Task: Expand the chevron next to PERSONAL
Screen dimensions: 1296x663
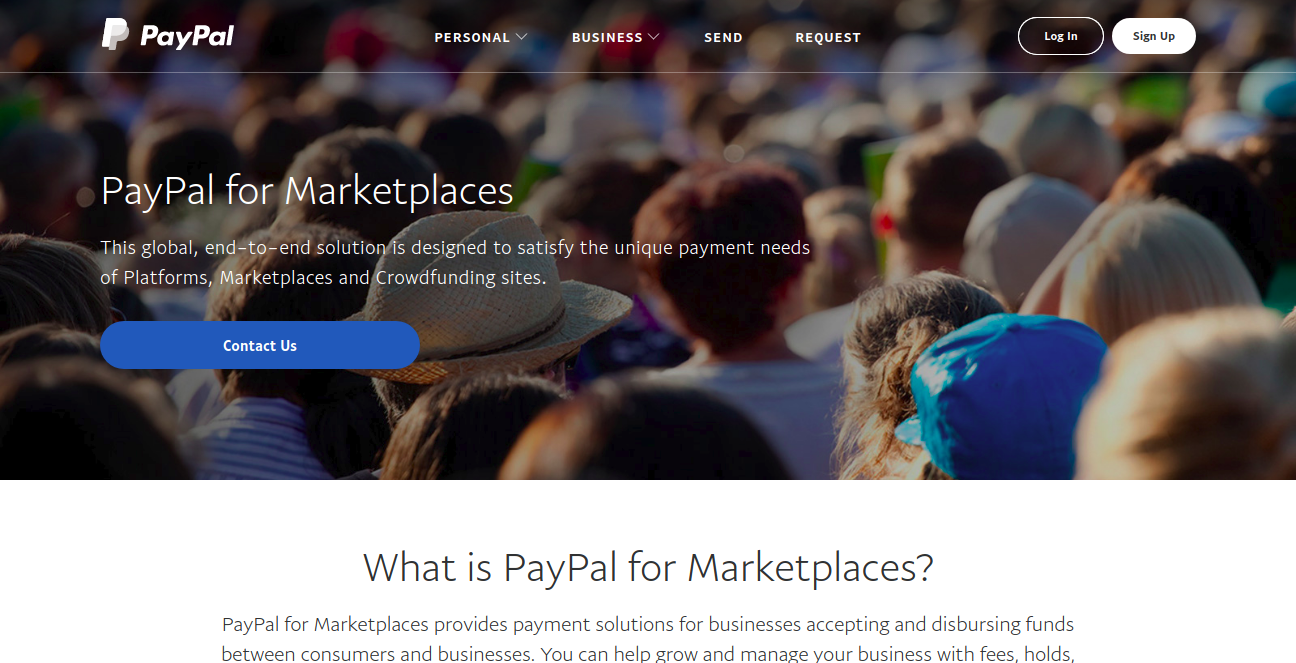Action: 521,37
